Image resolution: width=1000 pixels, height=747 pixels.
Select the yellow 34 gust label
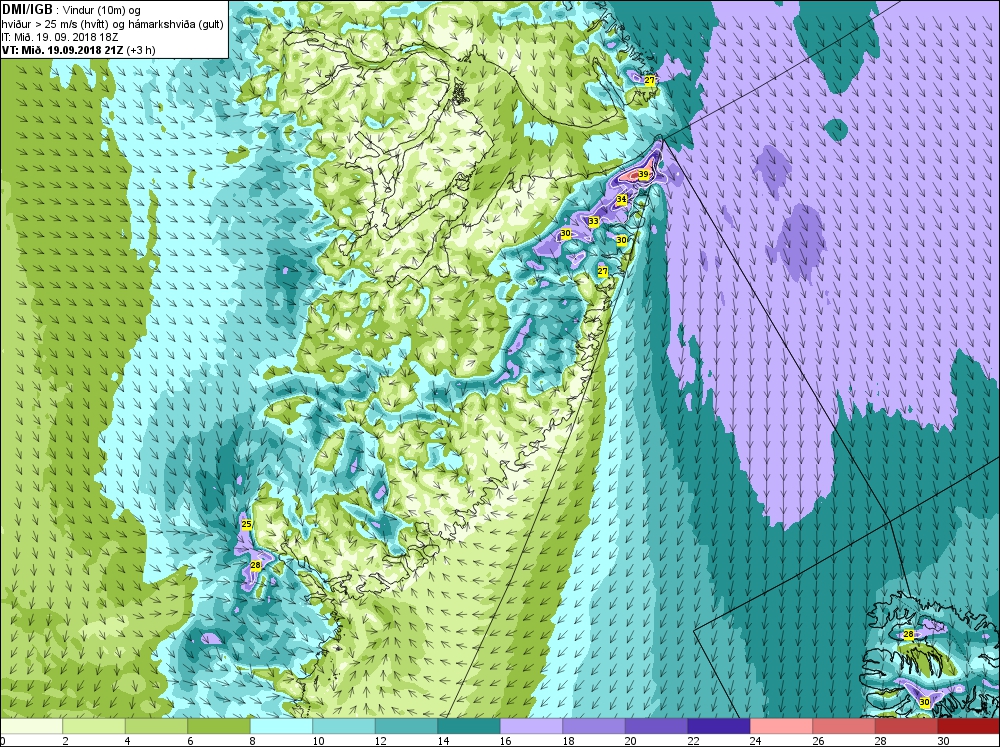622,200
